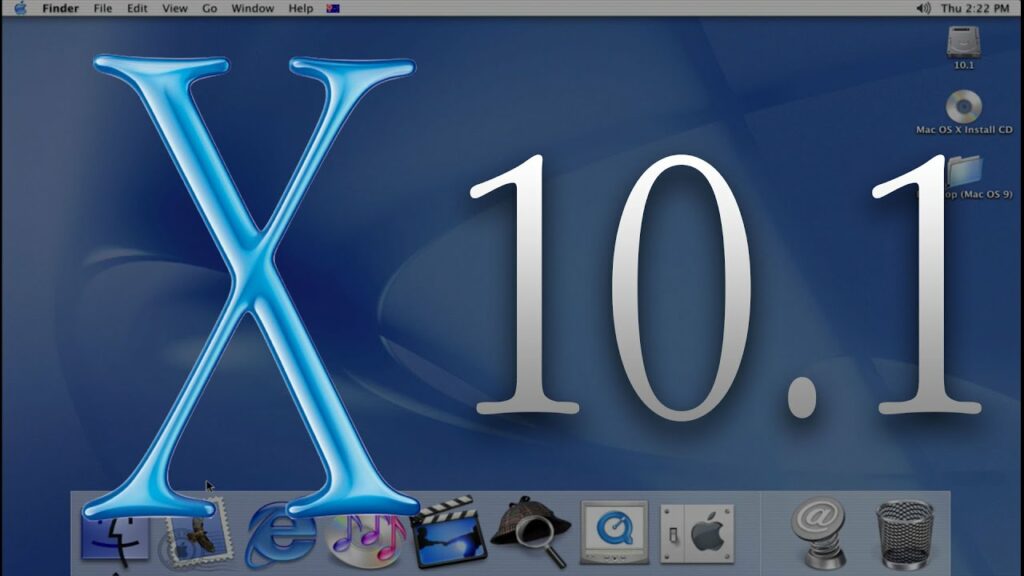Open the Edit menu
This screenshot has height=576, width=1024.
coord(136,8)
